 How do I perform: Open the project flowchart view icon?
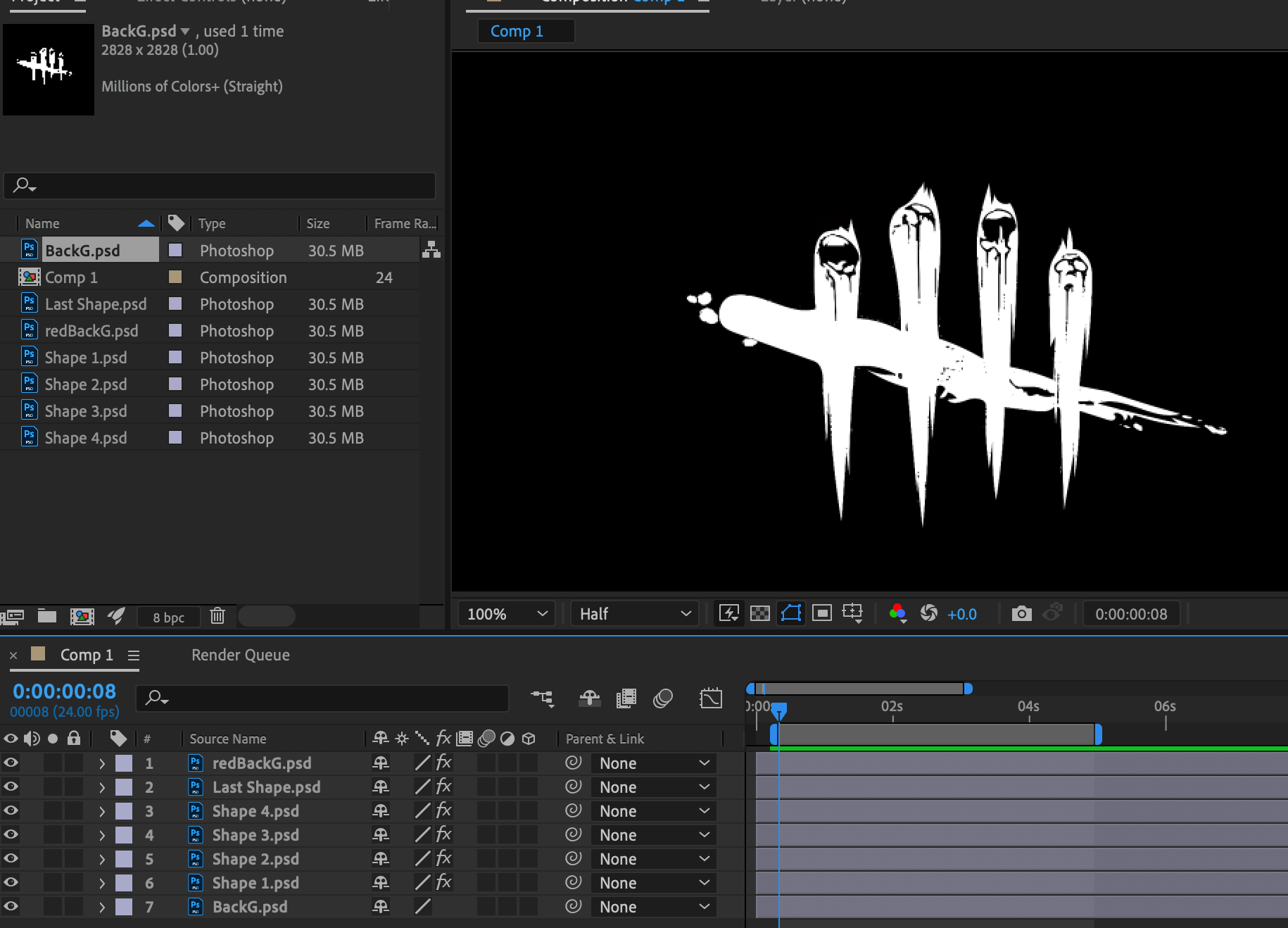pos(431,249)
